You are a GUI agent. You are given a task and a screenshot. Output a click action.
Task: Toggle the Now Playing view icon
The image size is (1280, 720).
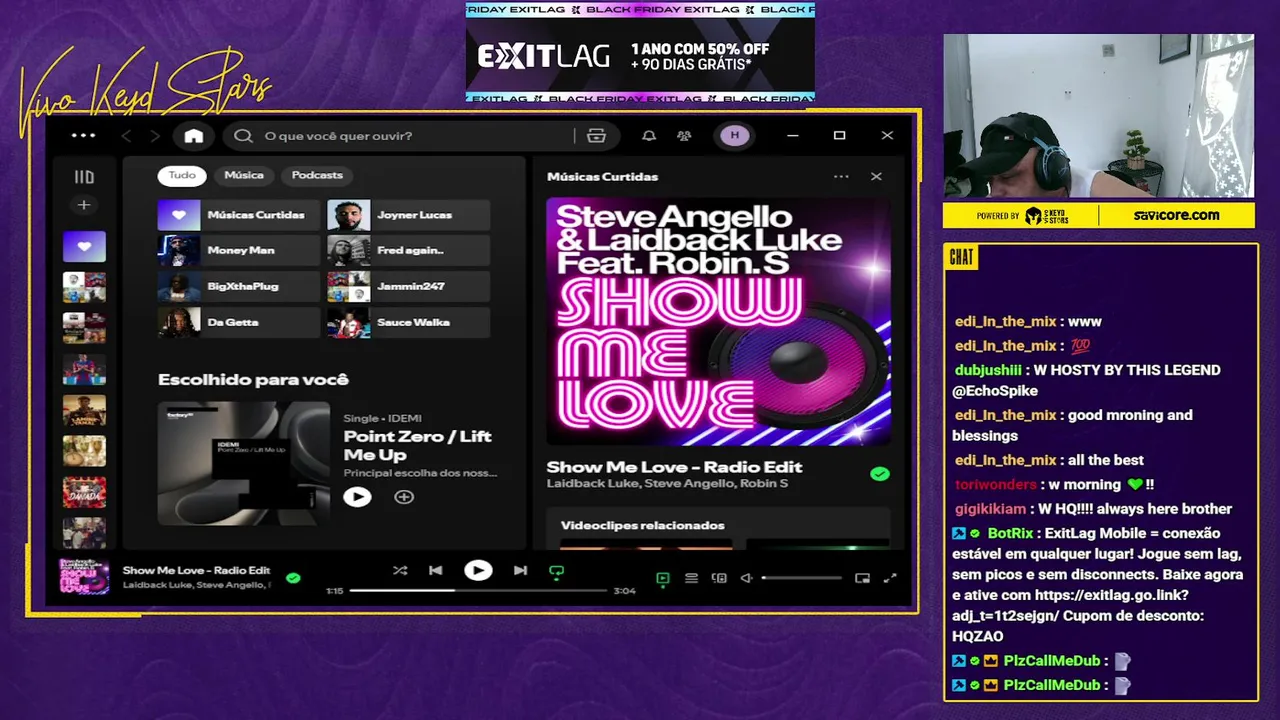pyautogui.click(x=662, y=578)
